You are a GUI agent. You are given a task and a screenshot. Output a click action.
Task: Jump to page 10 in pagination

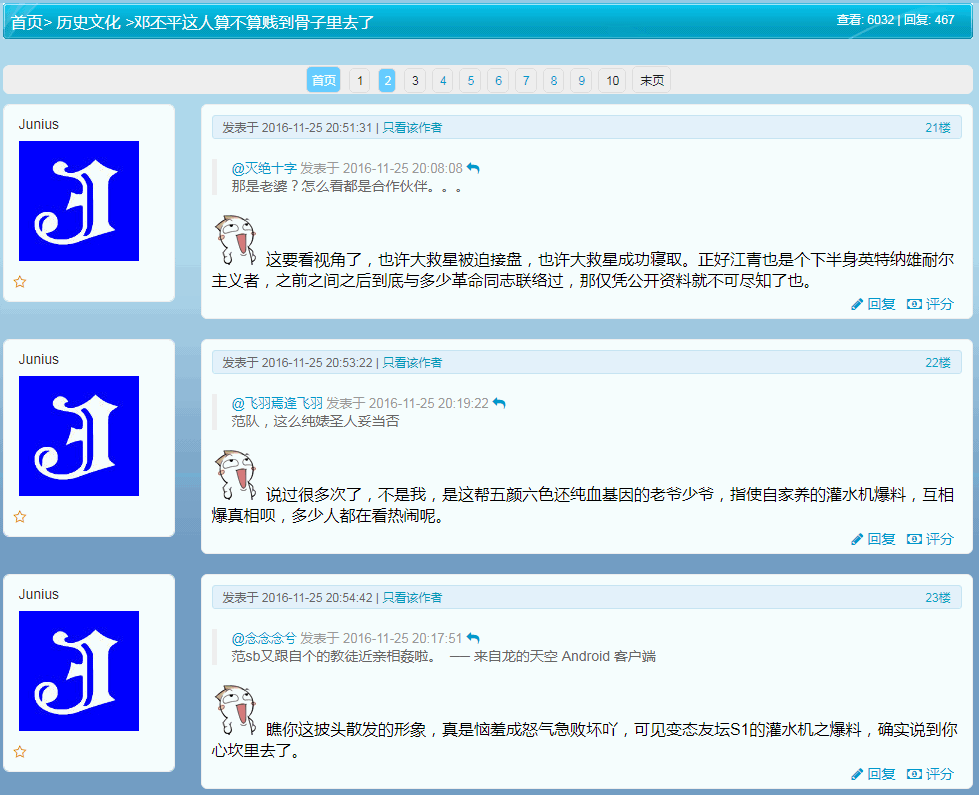(x=612, y=80)
